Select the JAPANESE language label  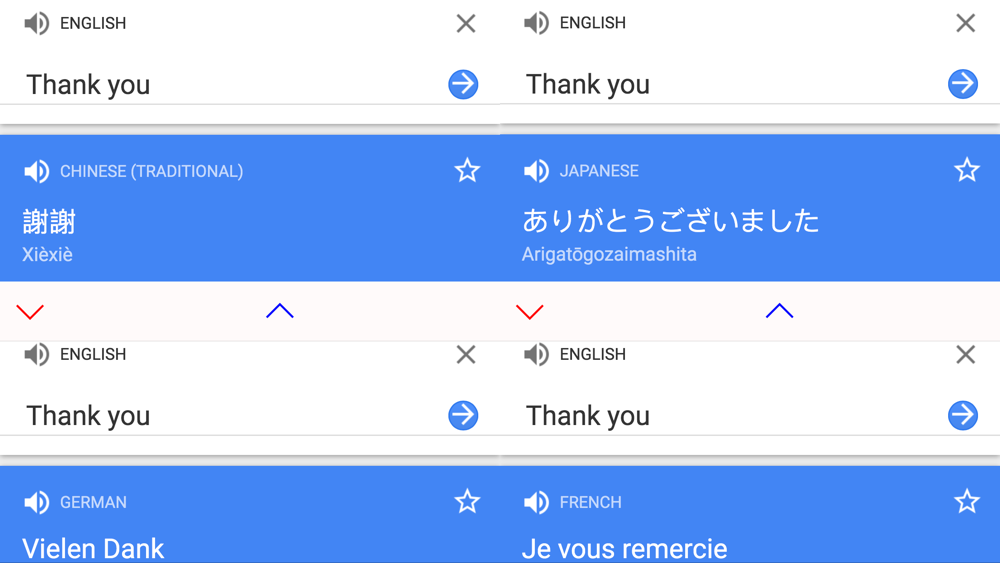tap(599, 171)
